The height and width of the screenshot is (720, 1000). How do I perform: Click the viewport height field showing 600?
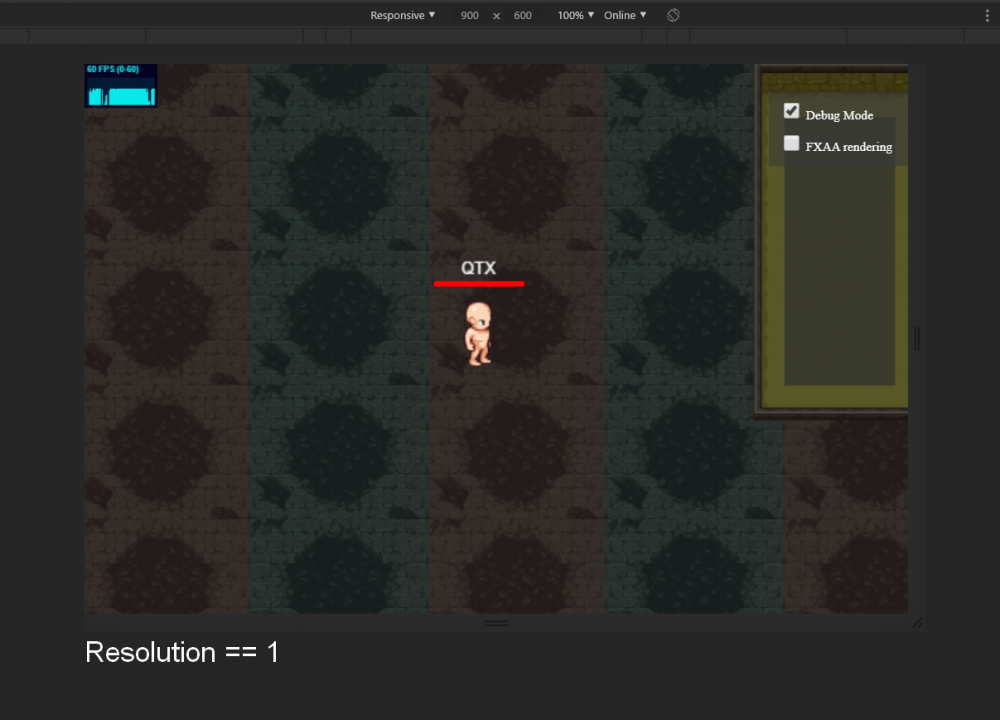tap(523, 16)
